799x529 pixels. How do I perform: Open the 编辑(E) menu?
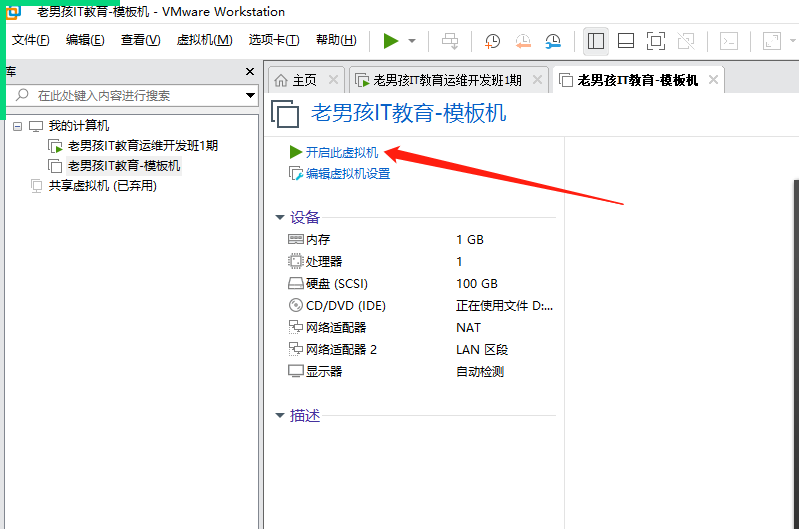(x=85, y=40)
